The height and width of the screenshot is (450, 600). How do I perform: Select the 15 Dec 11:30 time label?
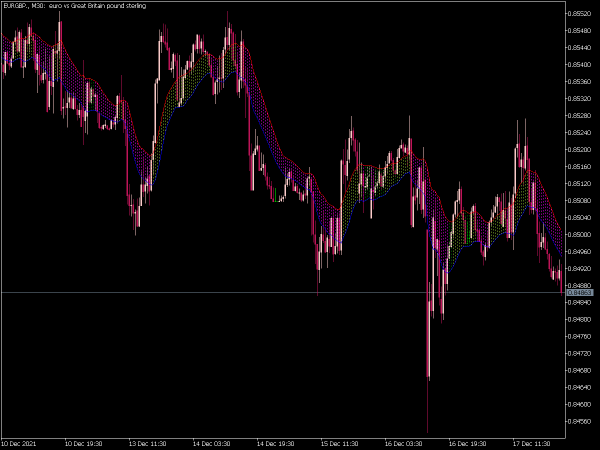coord(339,444)
